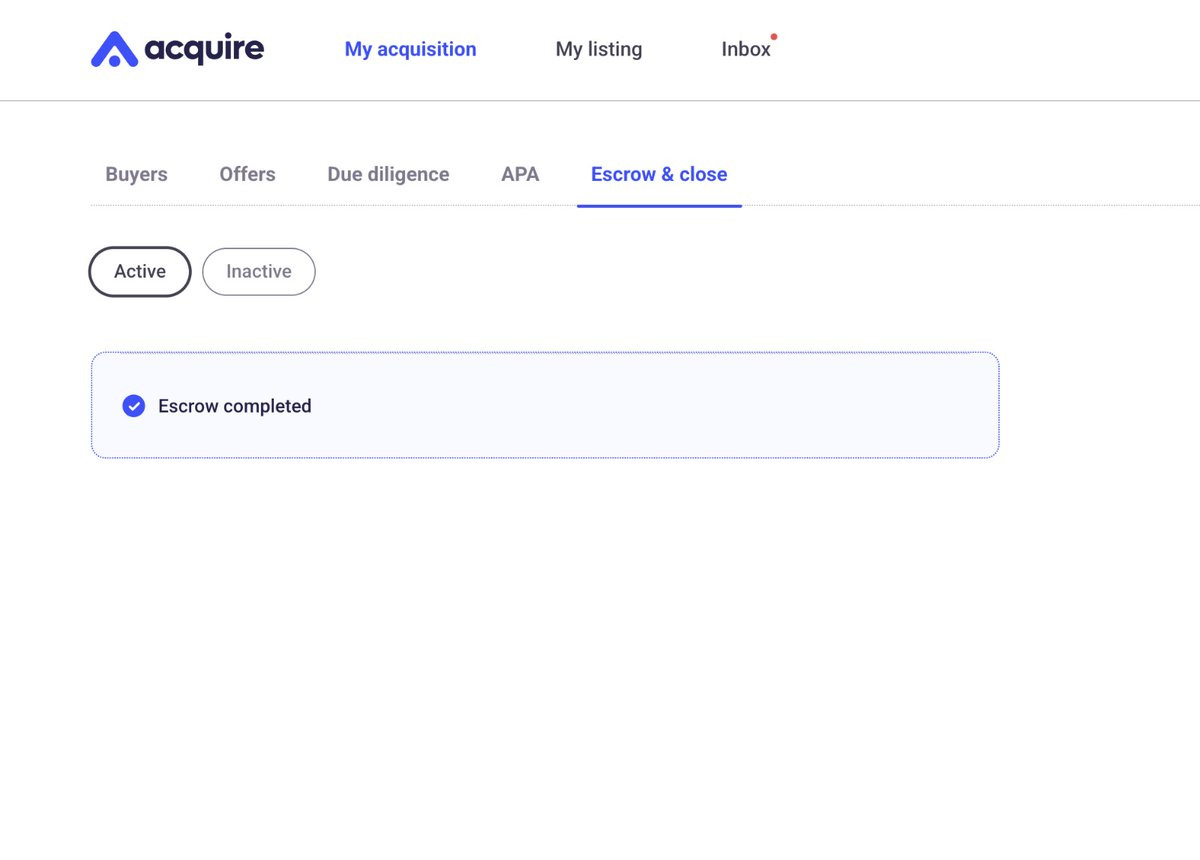Select the Escrow & close tab
The height and width of the screenshot is (860, 1200).
[659, 174]
